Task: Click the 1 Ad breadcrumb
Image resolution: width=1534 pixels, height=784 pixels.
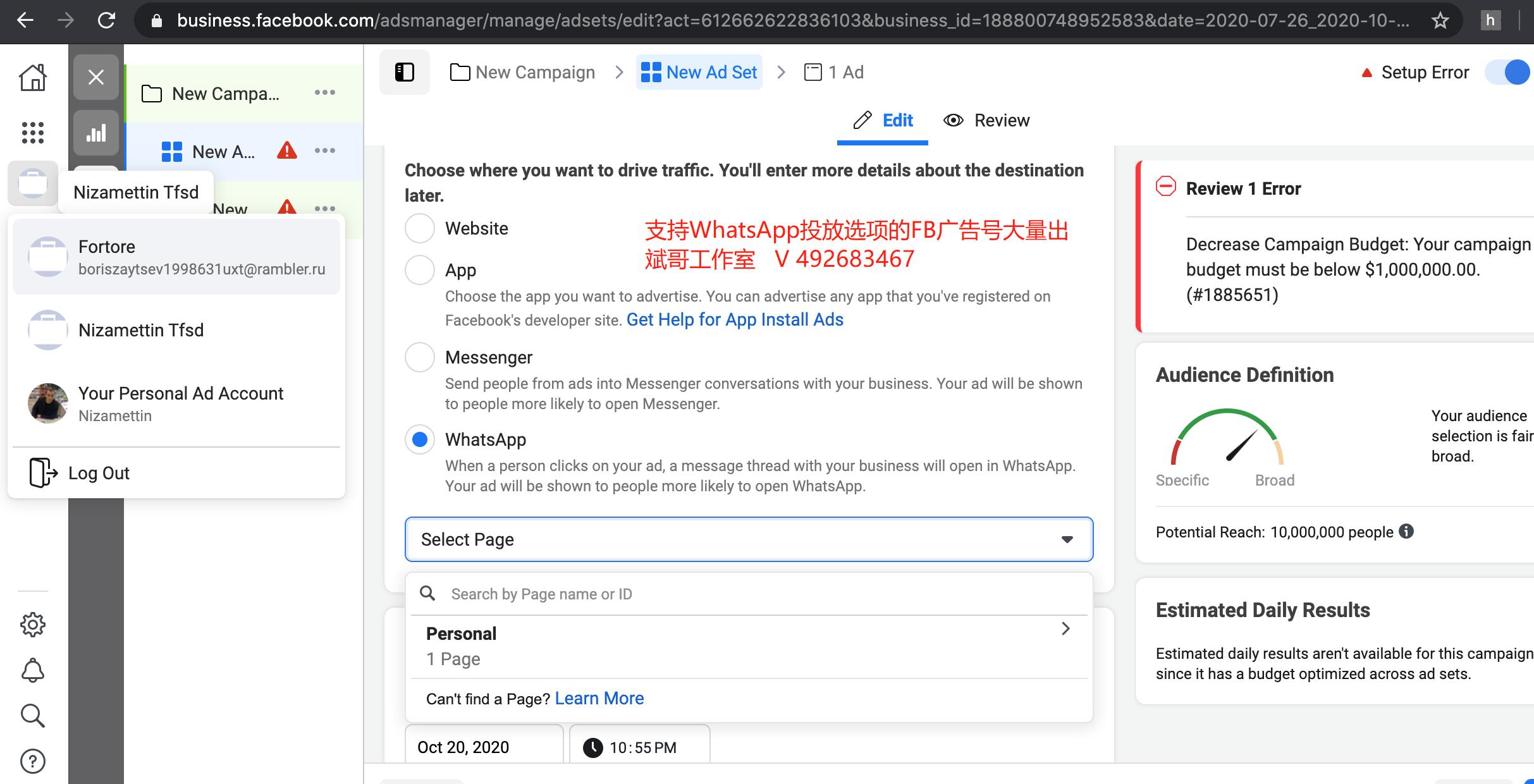Action: tap(834, 72)
